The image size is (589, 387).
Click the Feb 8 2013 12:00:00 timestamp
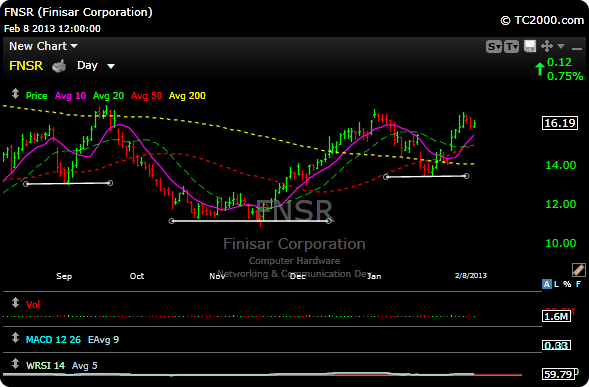tap(52, 29)
